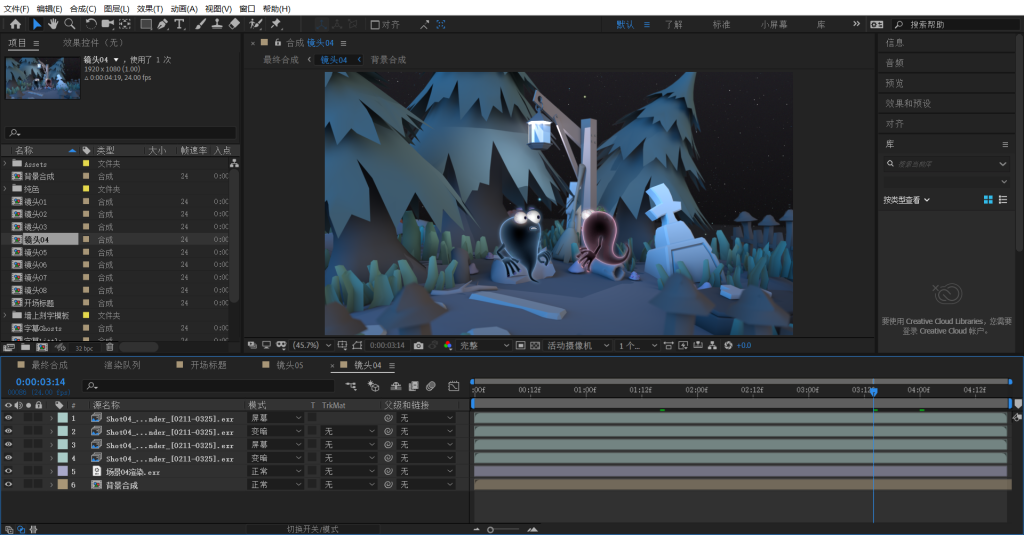1024x535 pixels.
Task: Toggle the lock box for layer 1
Action: pyautogui.click(x=39, y=418)
